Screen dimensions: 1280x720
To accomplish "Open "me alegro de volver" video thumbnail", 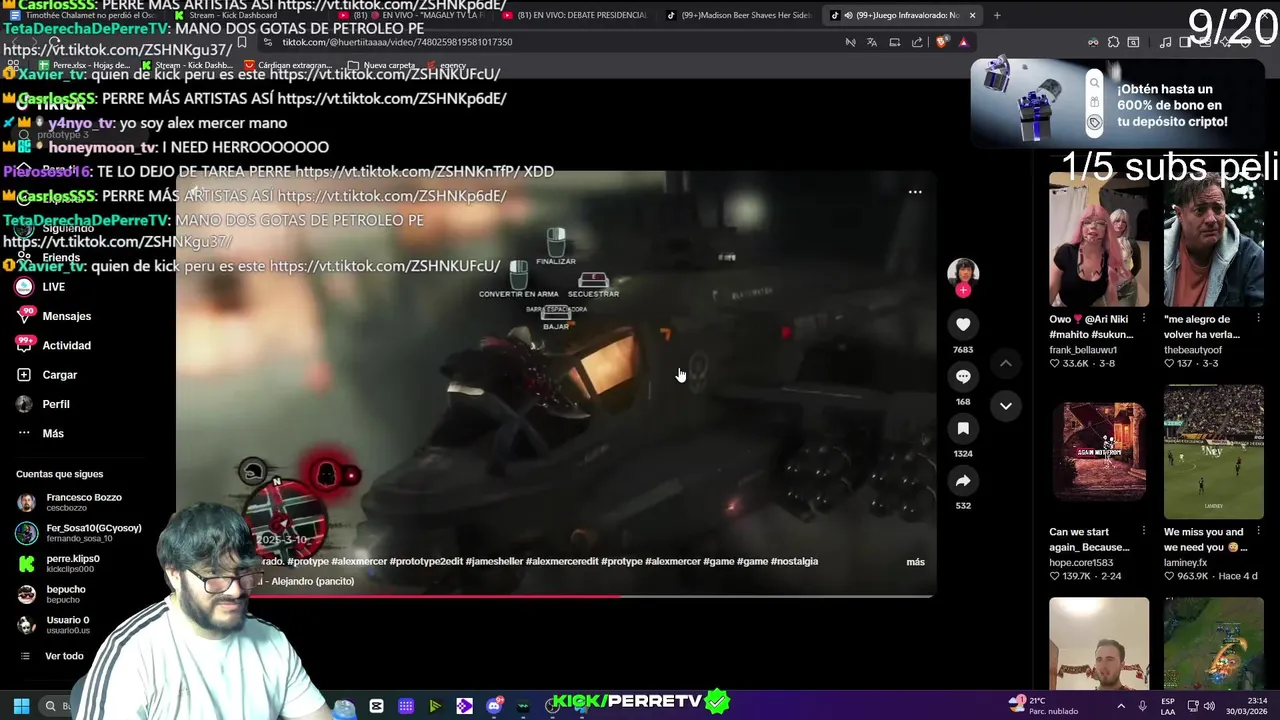I will pyautogui.click(x=1213, y=240).
